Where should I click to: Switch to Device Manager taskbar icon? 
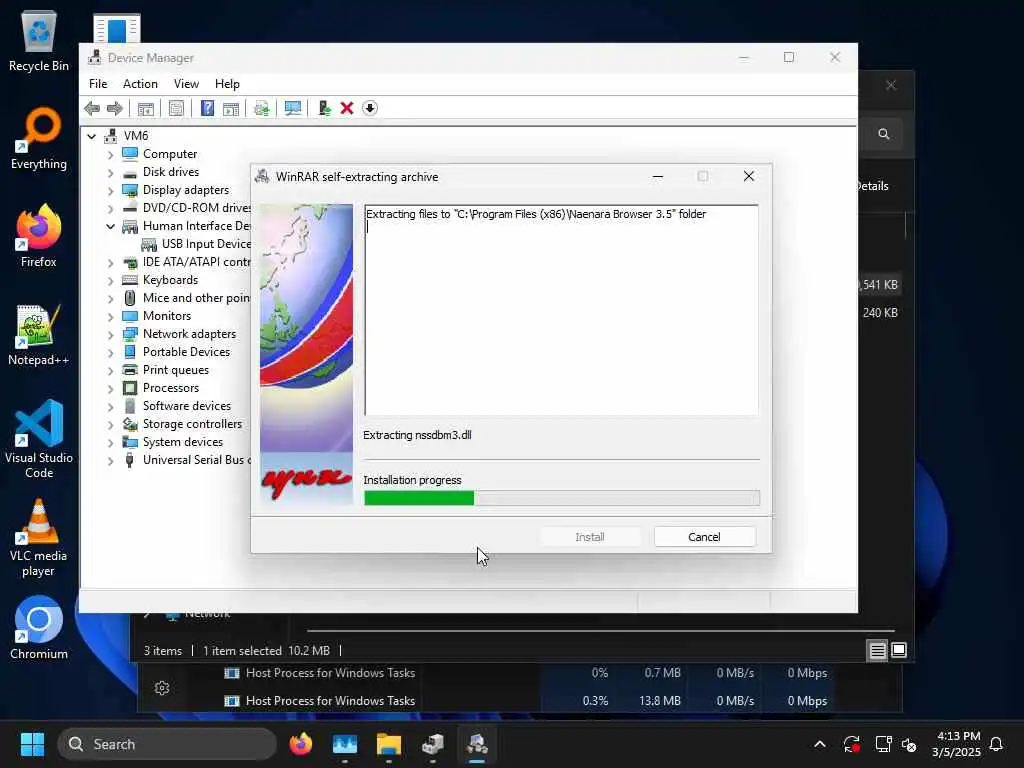(433, 744)
